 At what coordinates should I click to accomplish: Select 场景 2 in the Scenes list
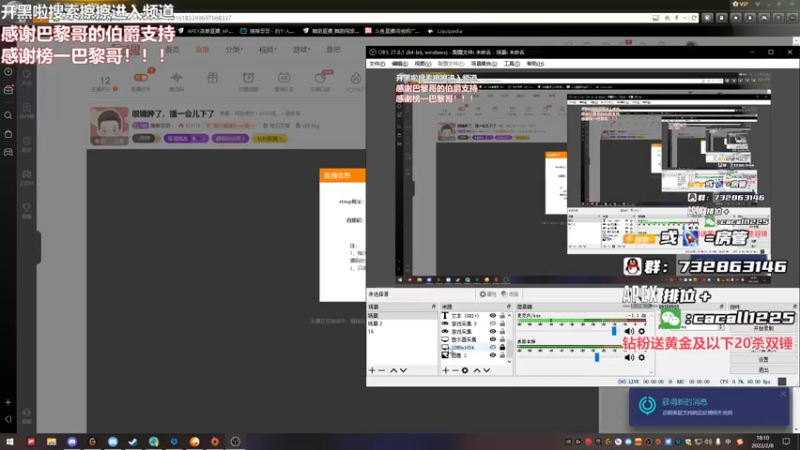pyautogui.click(x=402, y=323)
